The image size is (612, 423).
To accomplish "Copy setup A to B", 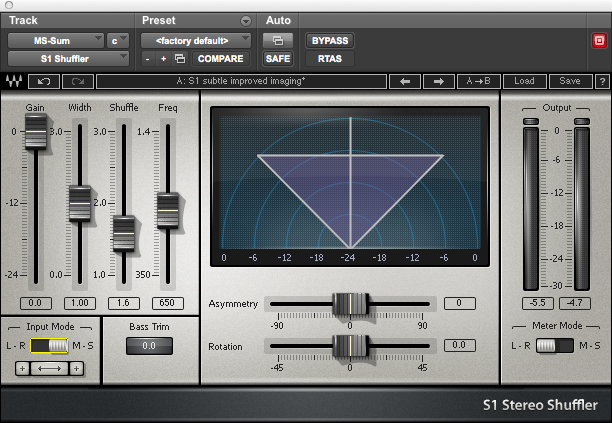I will click(479, 82).
